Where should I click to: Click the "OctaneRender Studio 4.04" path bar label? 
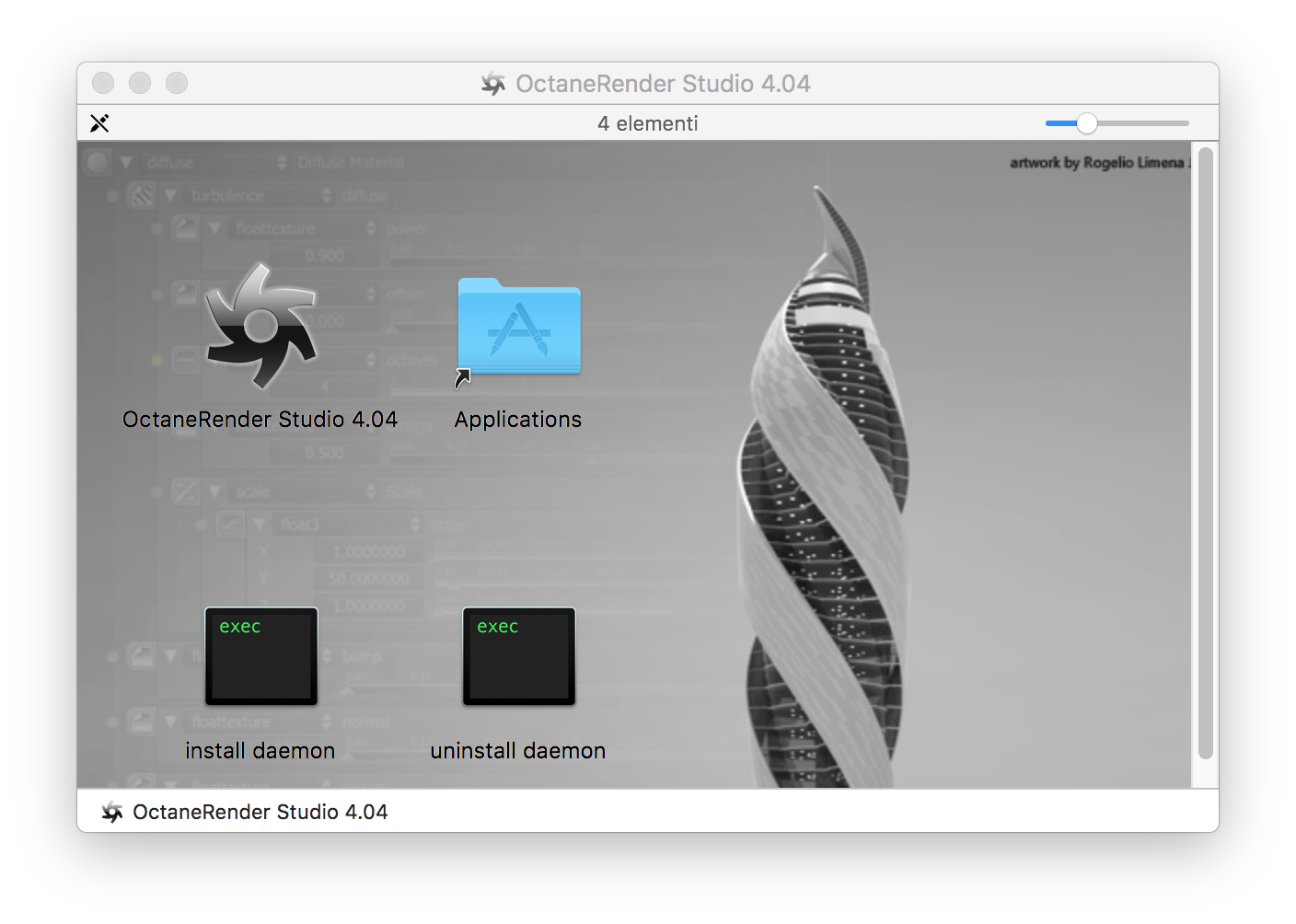pyautogui.click(x=260, y=812)
